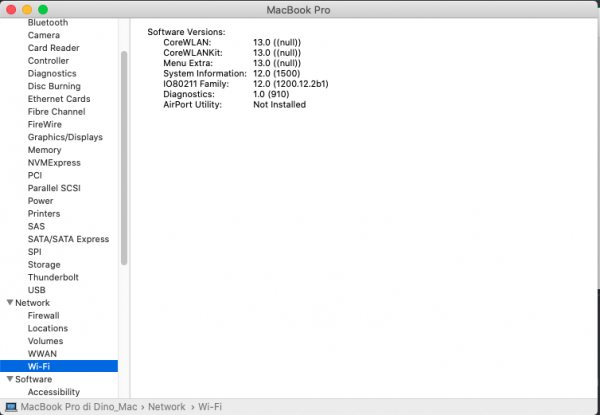Click the 'CoreWLAN:' label
The height and width of the screenshot is (415, 600).
(187, 42)
